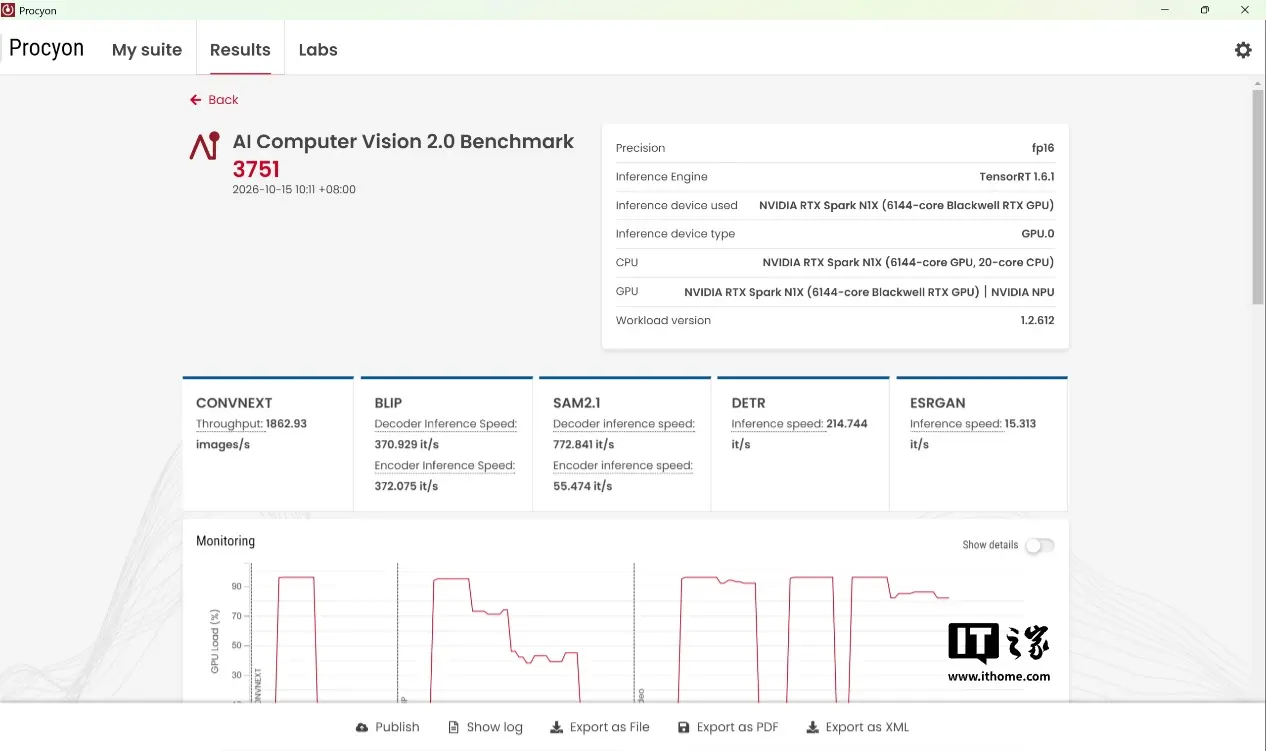Open the Show log button
Screen dimensions: 1266x751
[x=485, y=727]
